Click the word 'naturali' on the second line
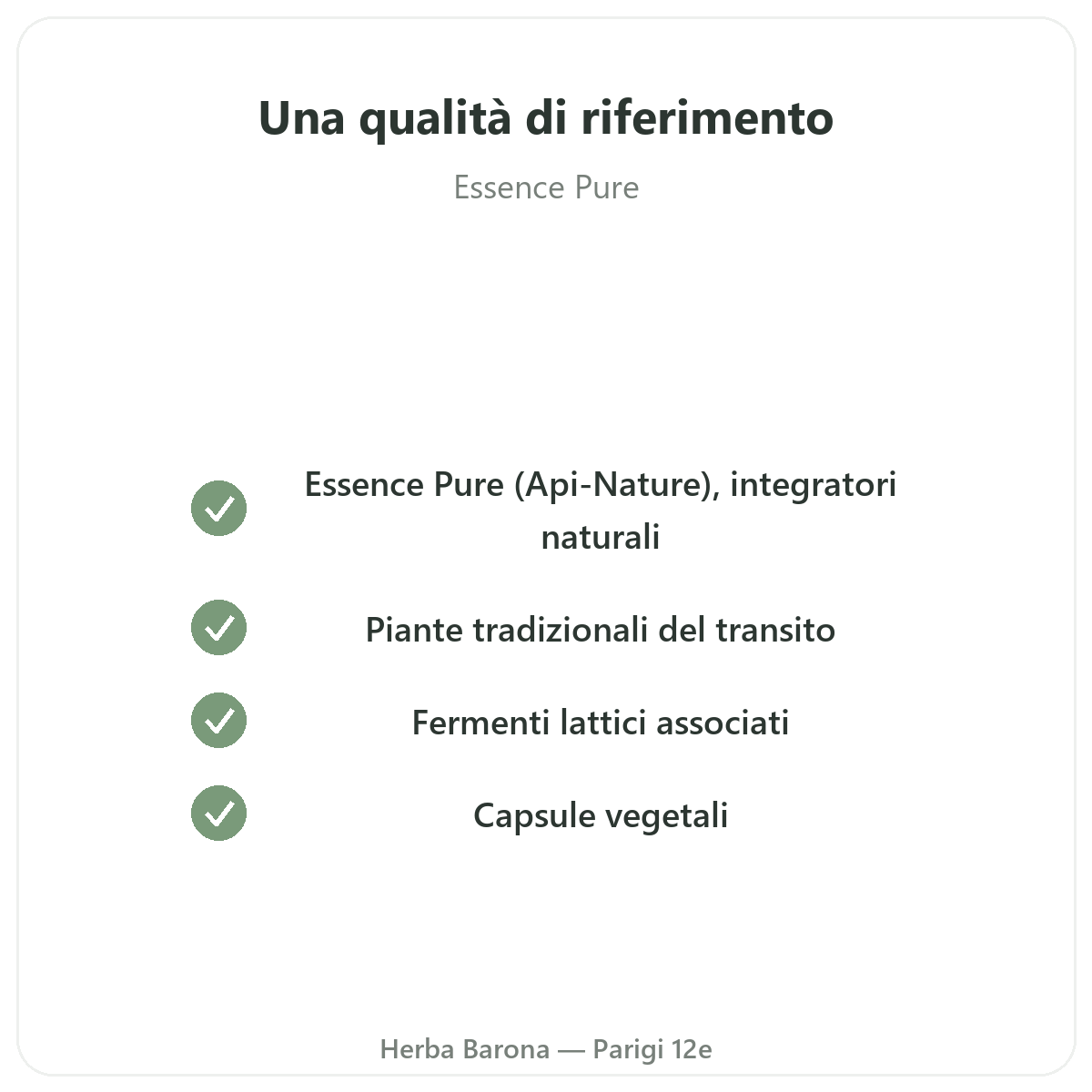This screenshot has width=1092, height=1092. pos(601,537)
